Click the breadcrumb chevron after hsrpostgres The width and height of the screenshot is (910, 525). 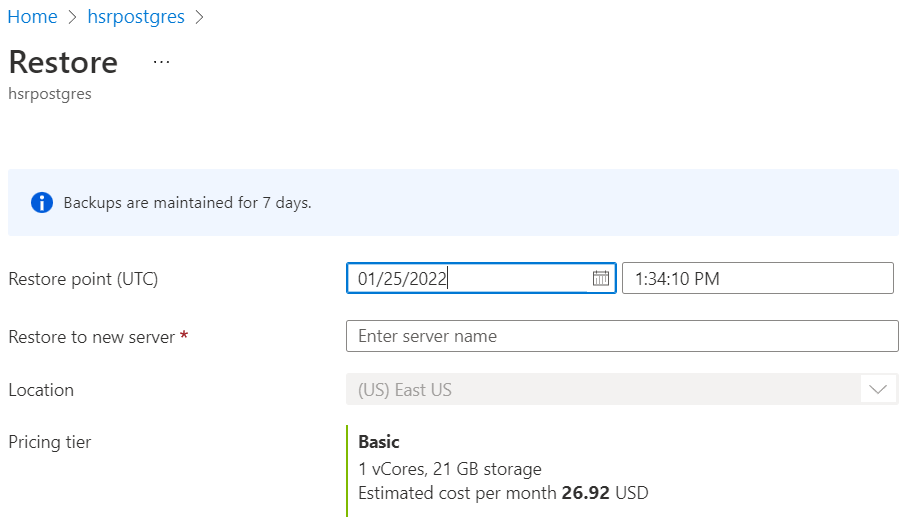[x=200, y=17]
